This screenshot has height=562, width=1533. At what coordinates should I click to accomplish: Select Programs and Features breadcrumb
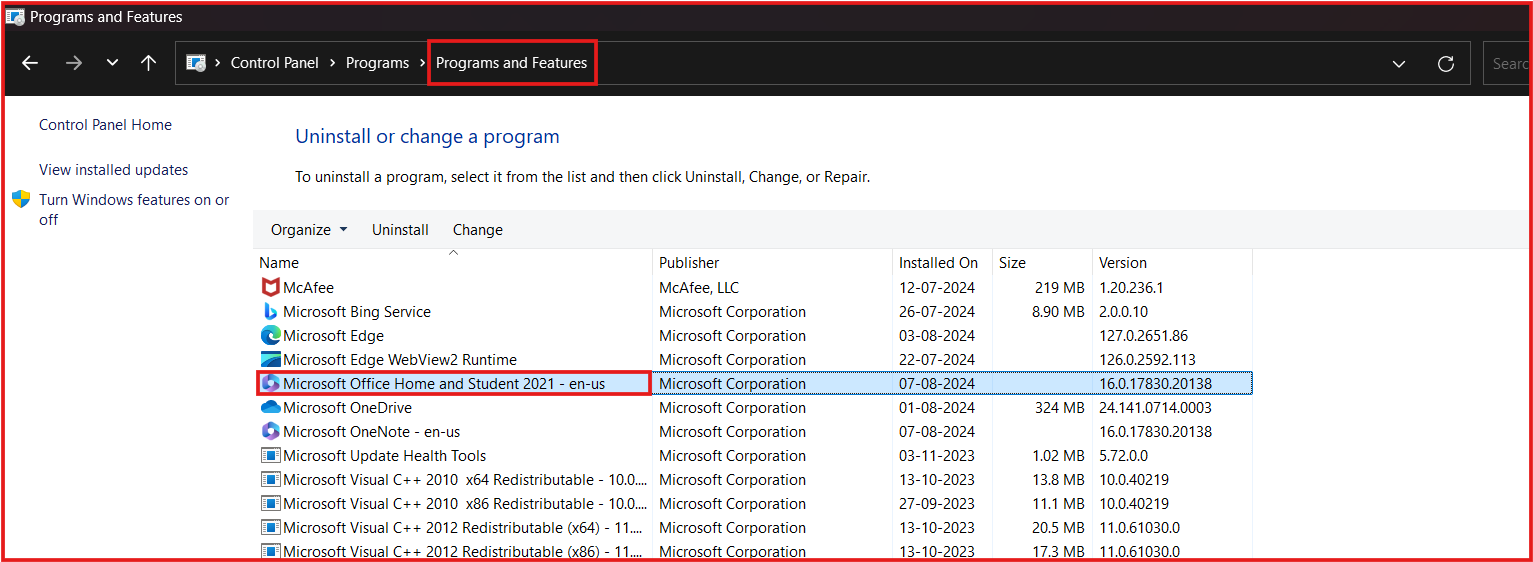click(511, 63)
